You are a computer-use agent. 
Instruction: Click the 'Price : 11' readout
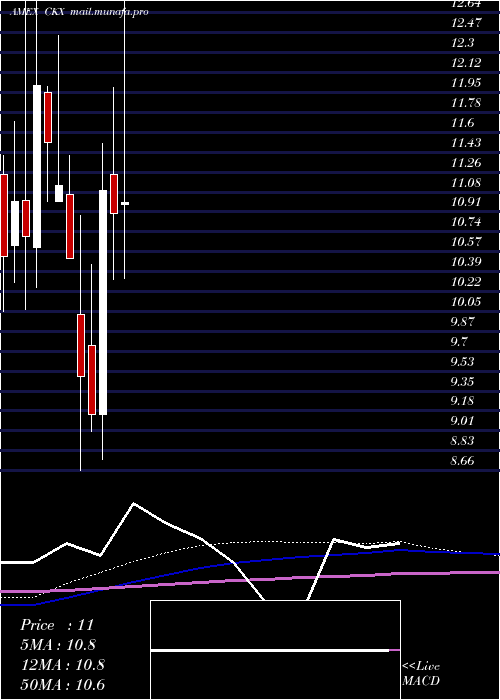click(x=57, y=625)
